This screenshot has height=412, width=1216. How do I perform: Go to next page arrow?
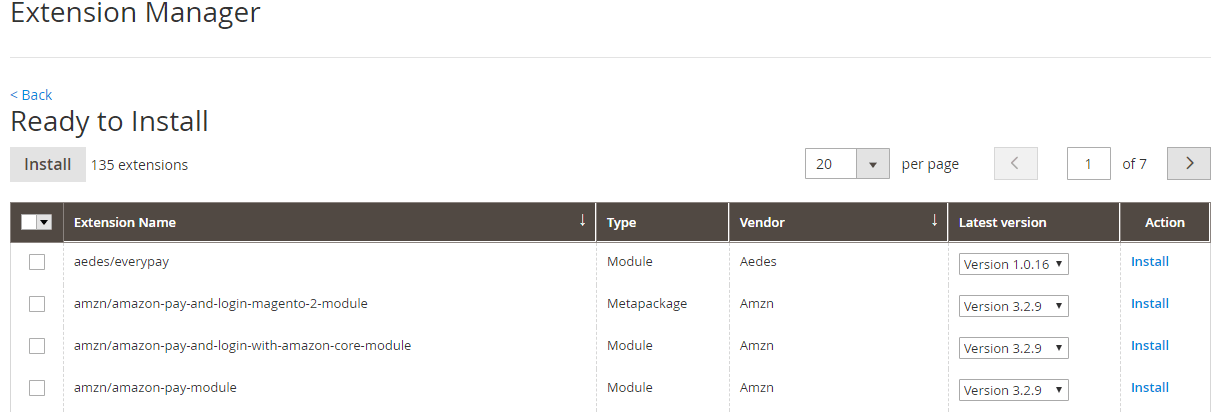point(1189,164)
